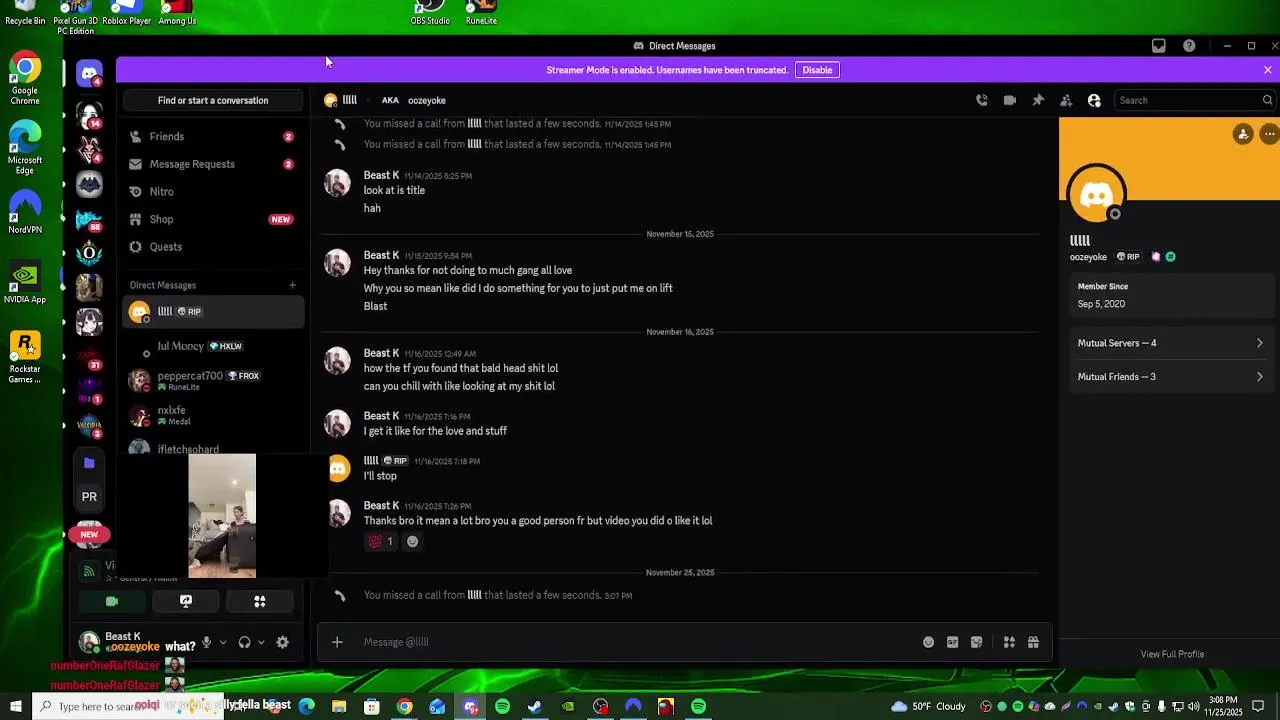
Task: Click the Search messages field
Action: pyautogui.click(x=1194, y=100)
